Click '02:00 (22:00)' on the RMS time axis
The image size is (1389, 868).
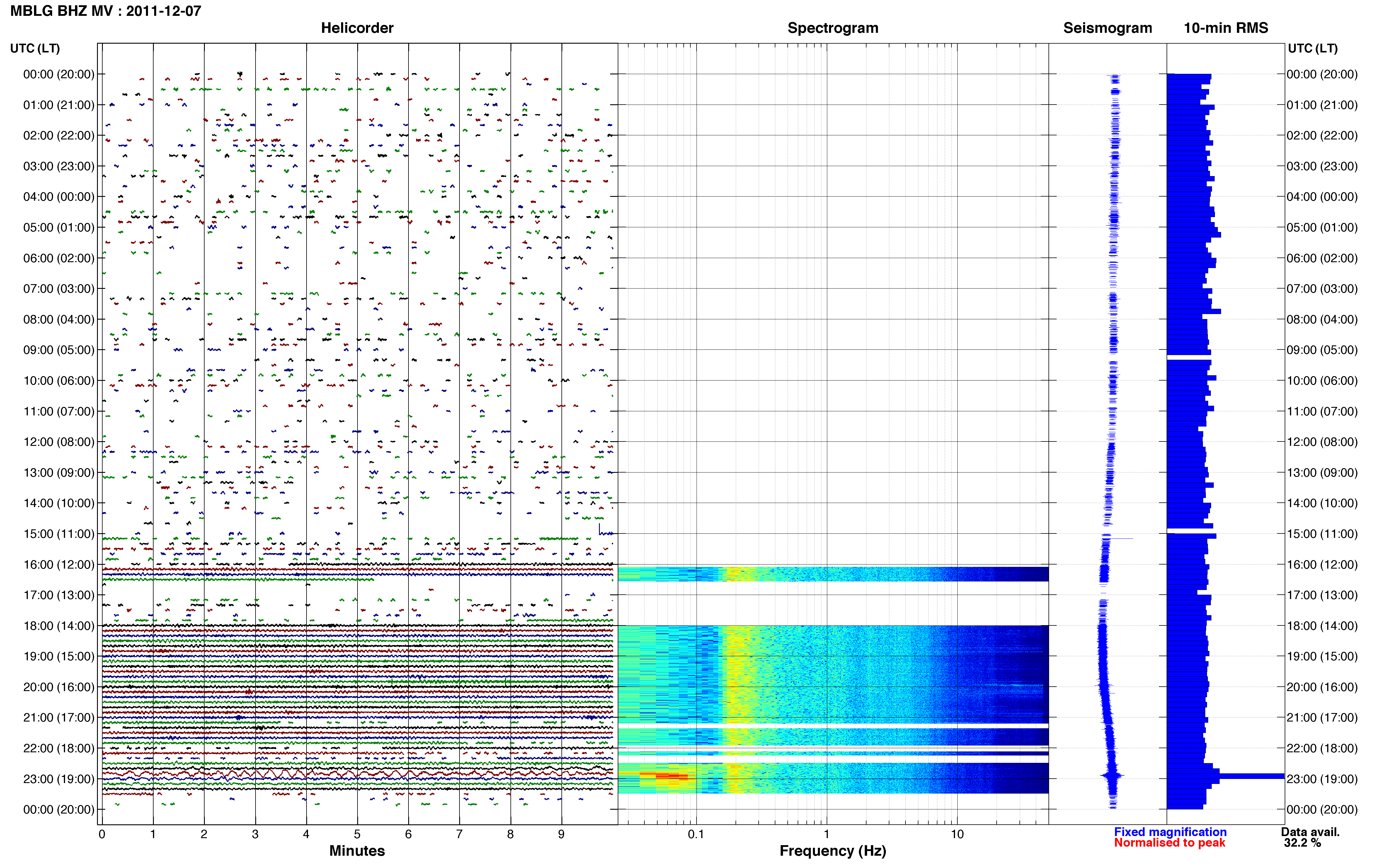point(1322,135)
